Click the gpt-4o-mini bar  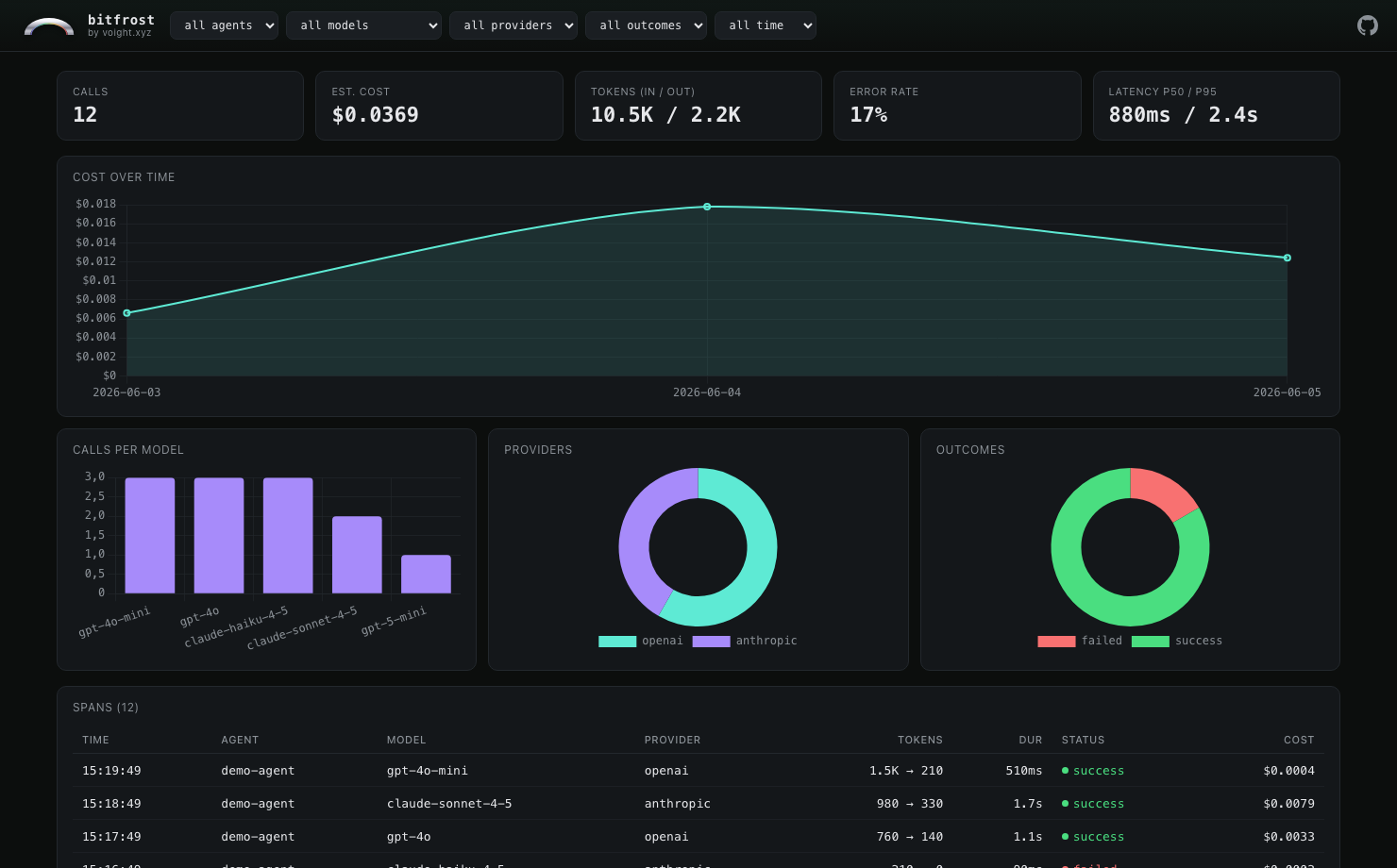coord(150,536)
